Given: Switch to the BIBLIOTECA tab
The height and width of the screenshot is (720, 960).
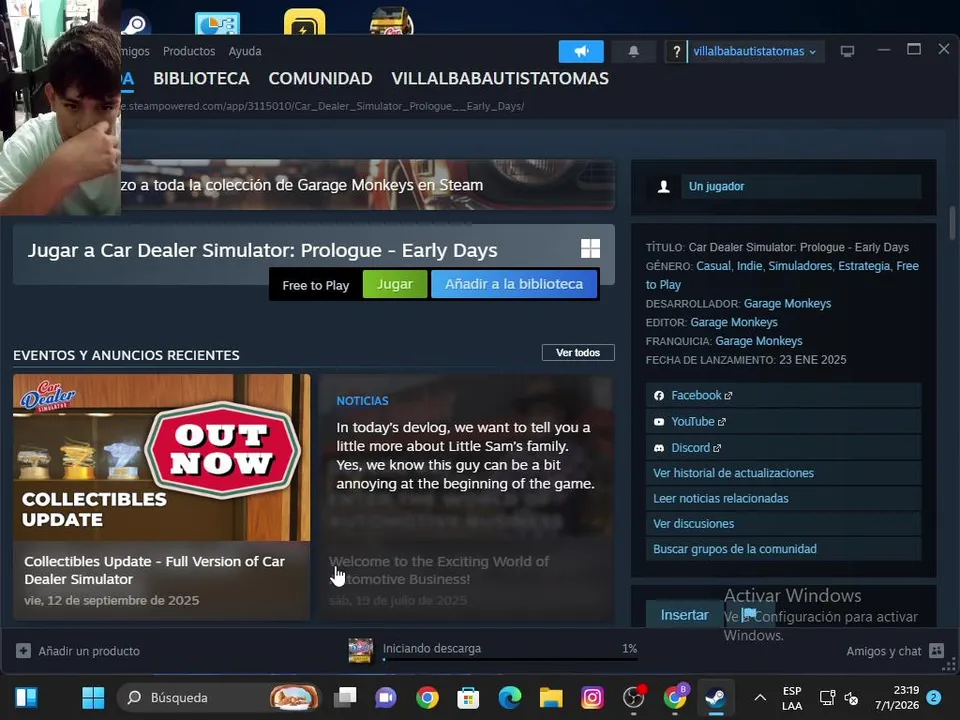Looking at the screenshot, I should pyautogui.click(x=201, y=79).
